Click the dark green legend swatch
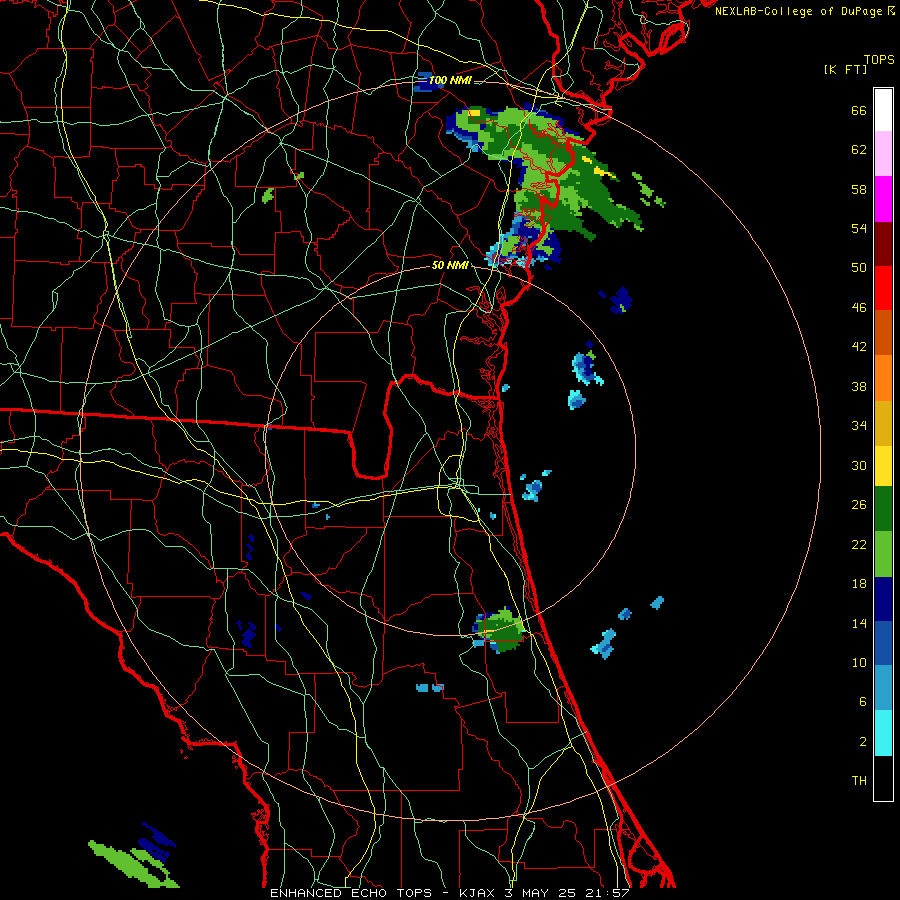This screenshot has height=900, width=900. pos(883,509)
